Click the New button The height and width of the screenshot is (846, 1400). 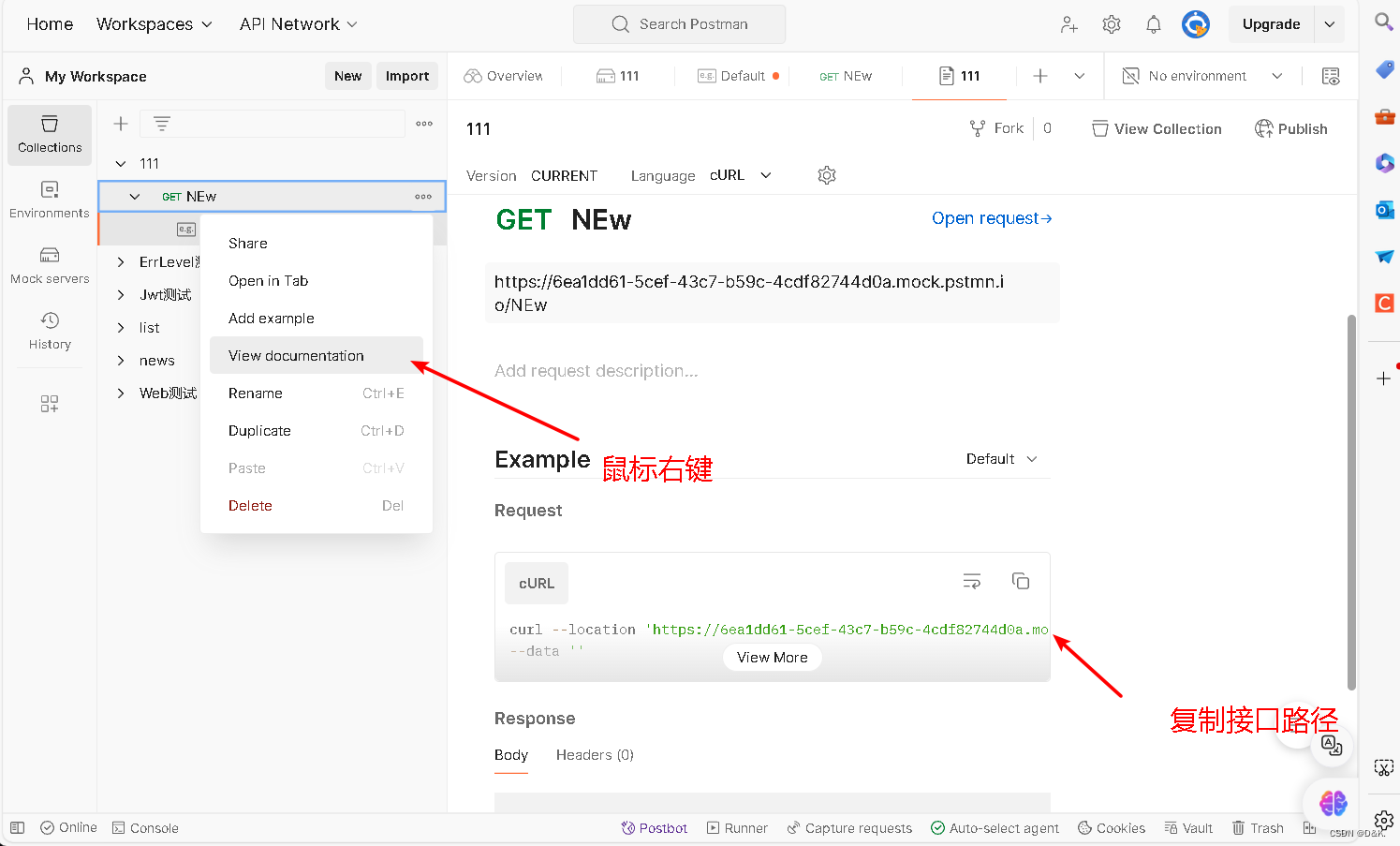pyautogui.click(x=348, y=76)
